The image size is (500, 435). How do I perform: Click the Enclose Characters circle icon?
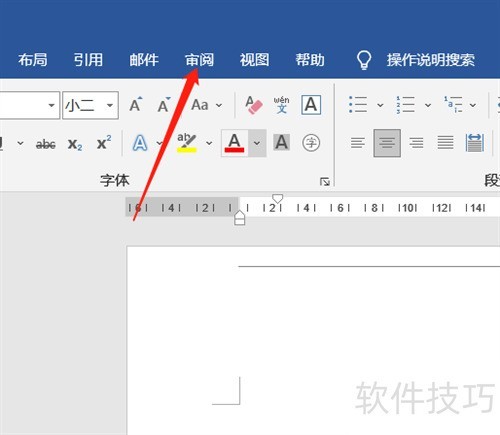tap(311, 143)
